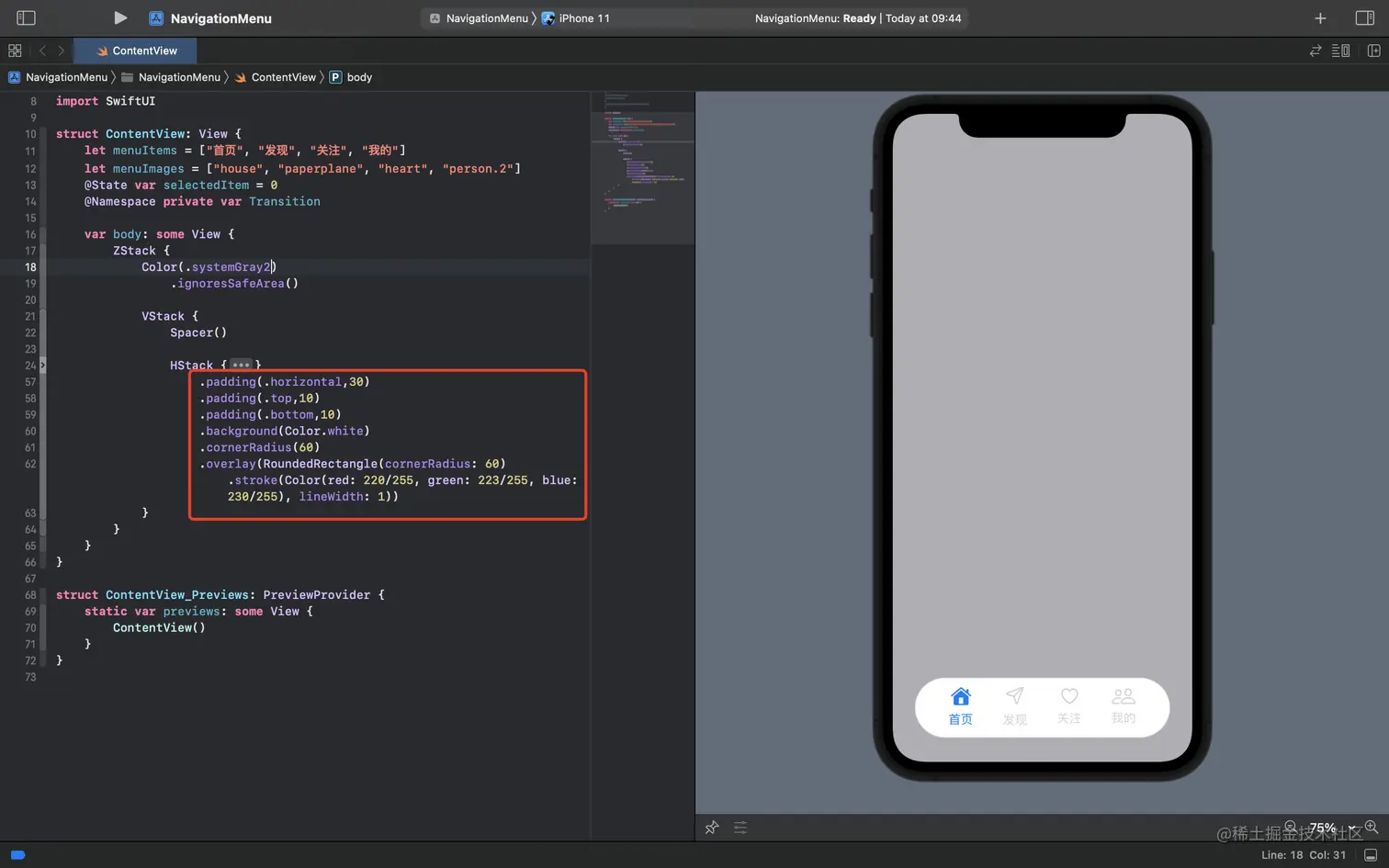1389x868 pixels.
Task: Click the code minimap
Action: point(642,167)
